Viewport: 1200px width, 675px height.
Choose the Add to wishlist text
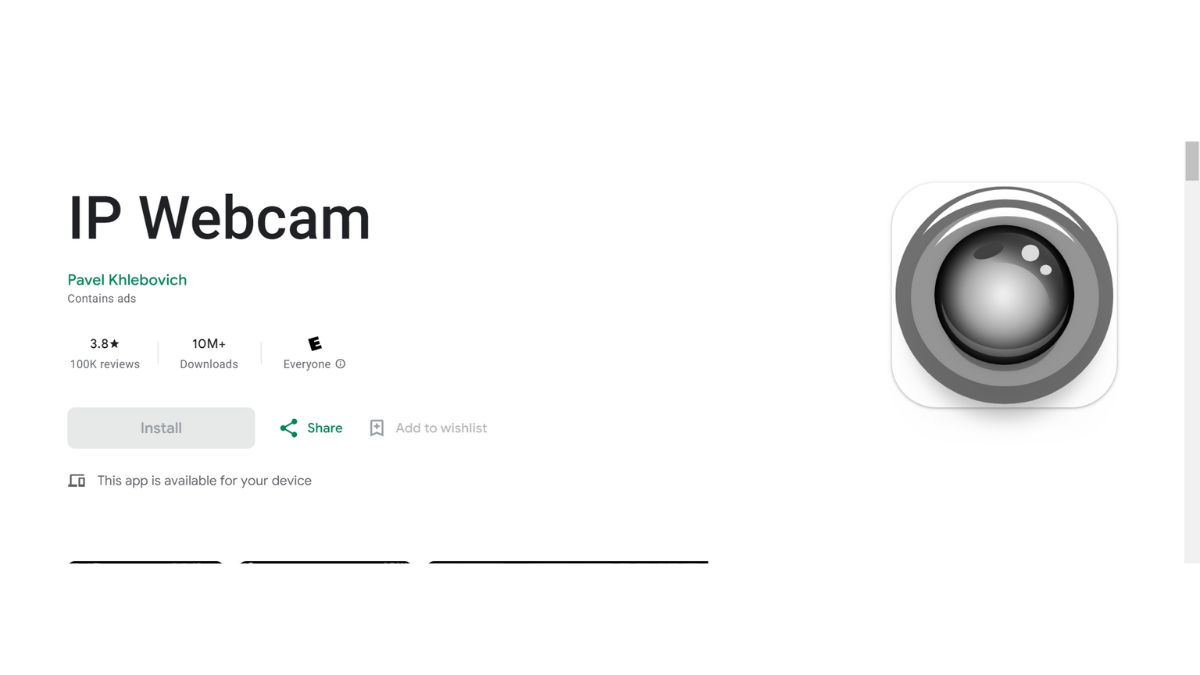pos(441,428)
